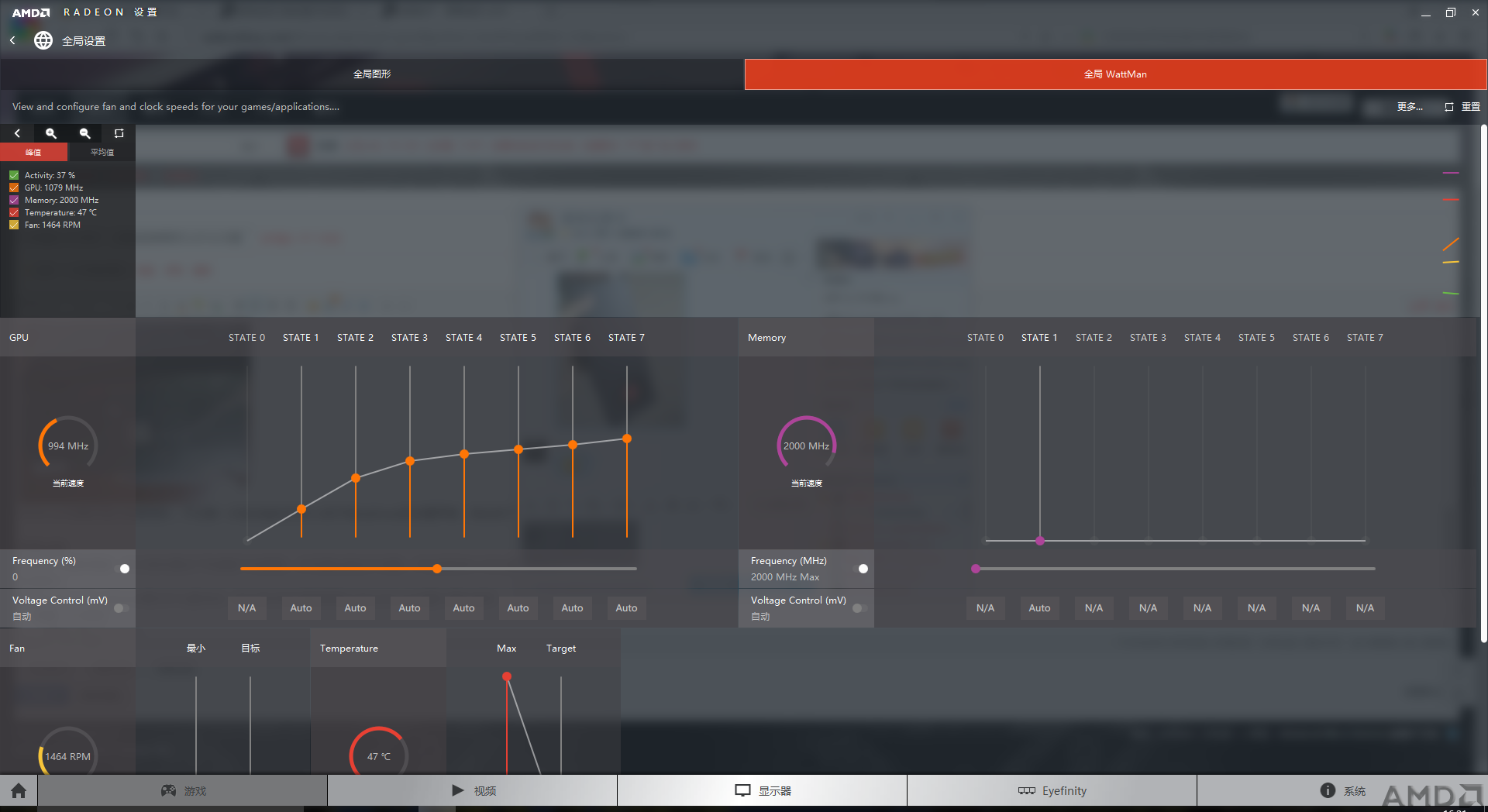Screen dimensions: 1488x812
Task: Click the reset icon next to 重置
Action: click(1448, 107)
